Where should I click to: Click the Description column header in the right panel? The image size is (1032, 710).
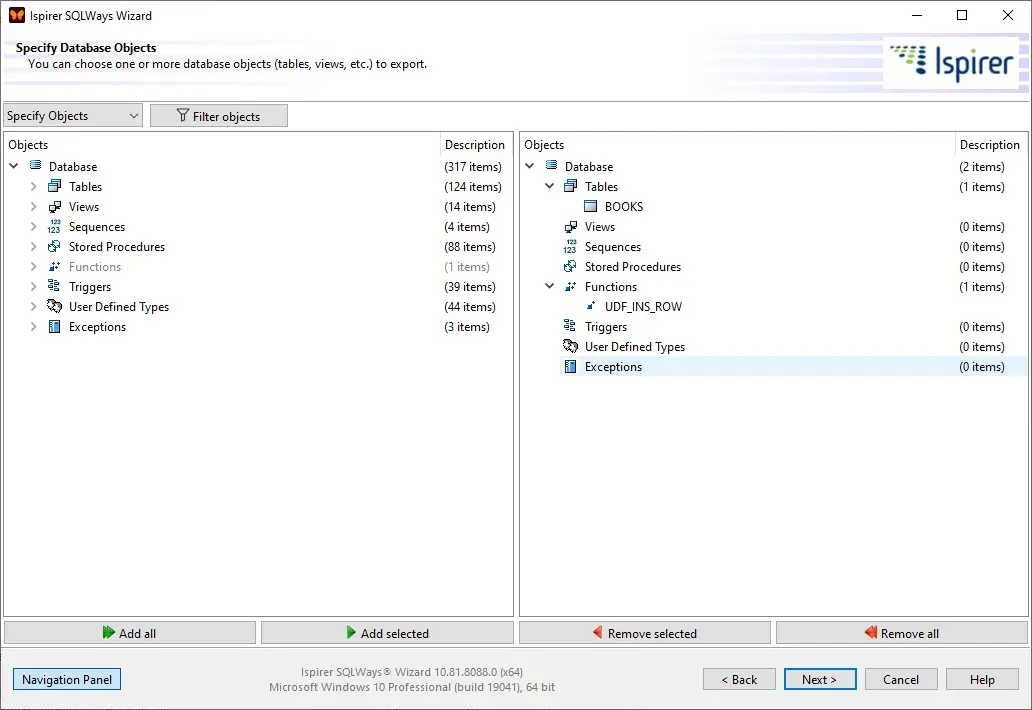tap(989, 145)
